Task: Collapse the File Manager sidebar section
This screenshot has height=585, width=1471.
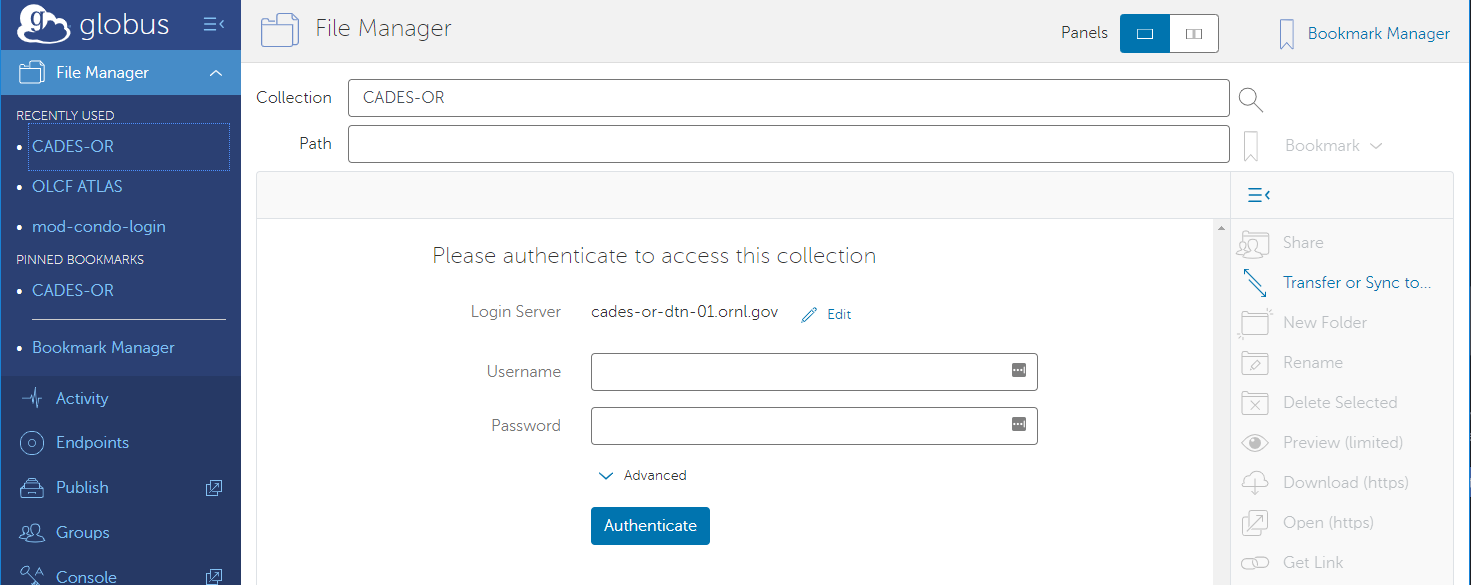Action: pyautogui.click(x=215, y=73)
